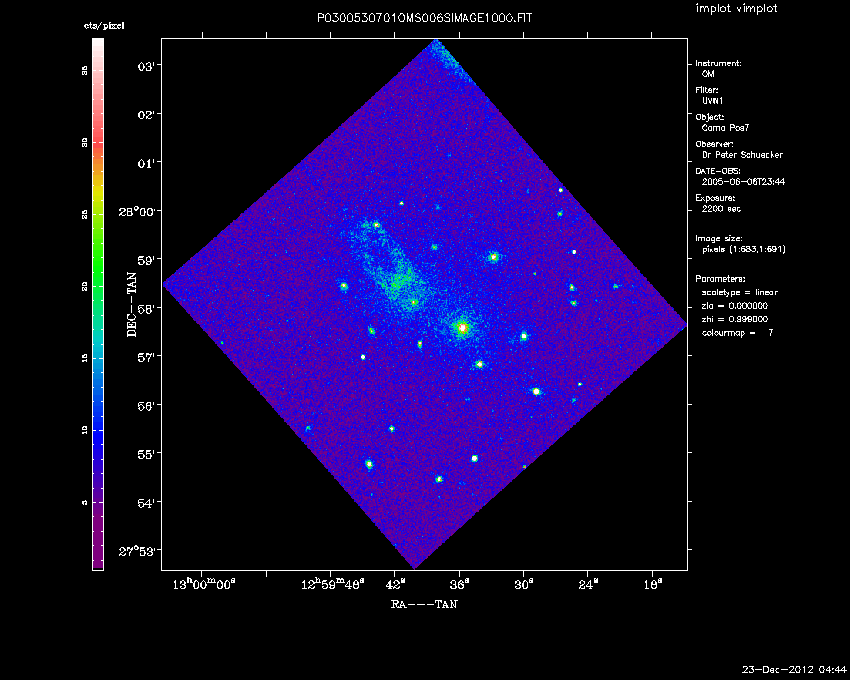Screen dimensions: 850x680
Task: Click the 03' declination tick label
Action: pyautogui.click(x=147, y=66)
